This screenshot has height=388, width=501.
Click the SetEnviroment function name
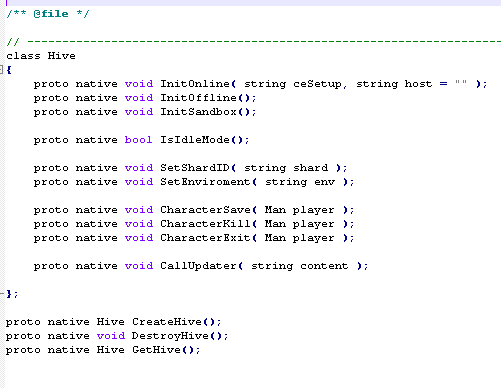(205, 182)
